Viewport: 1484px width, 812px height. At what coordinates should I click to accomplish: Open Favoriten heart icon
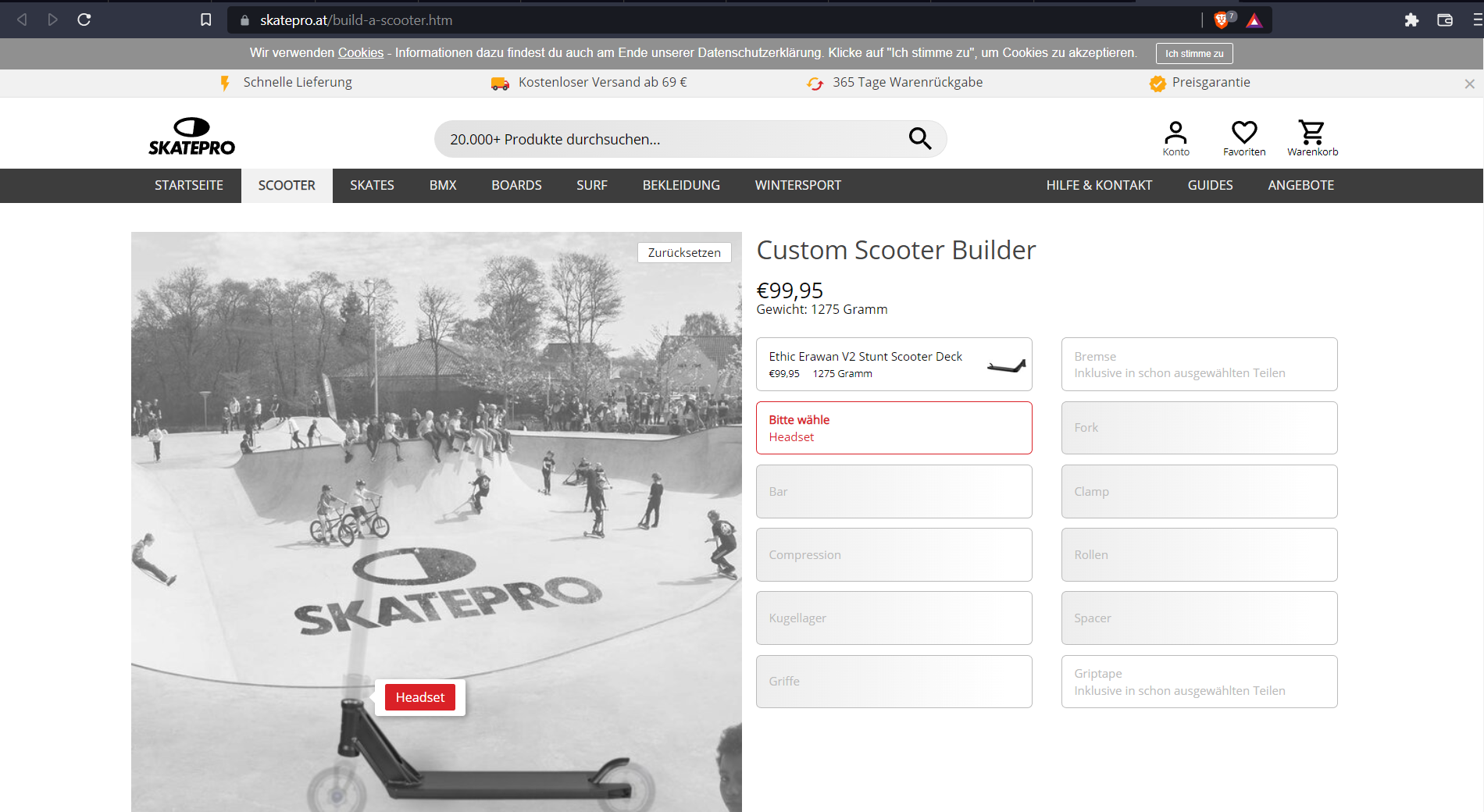(x=1244, y=138)
